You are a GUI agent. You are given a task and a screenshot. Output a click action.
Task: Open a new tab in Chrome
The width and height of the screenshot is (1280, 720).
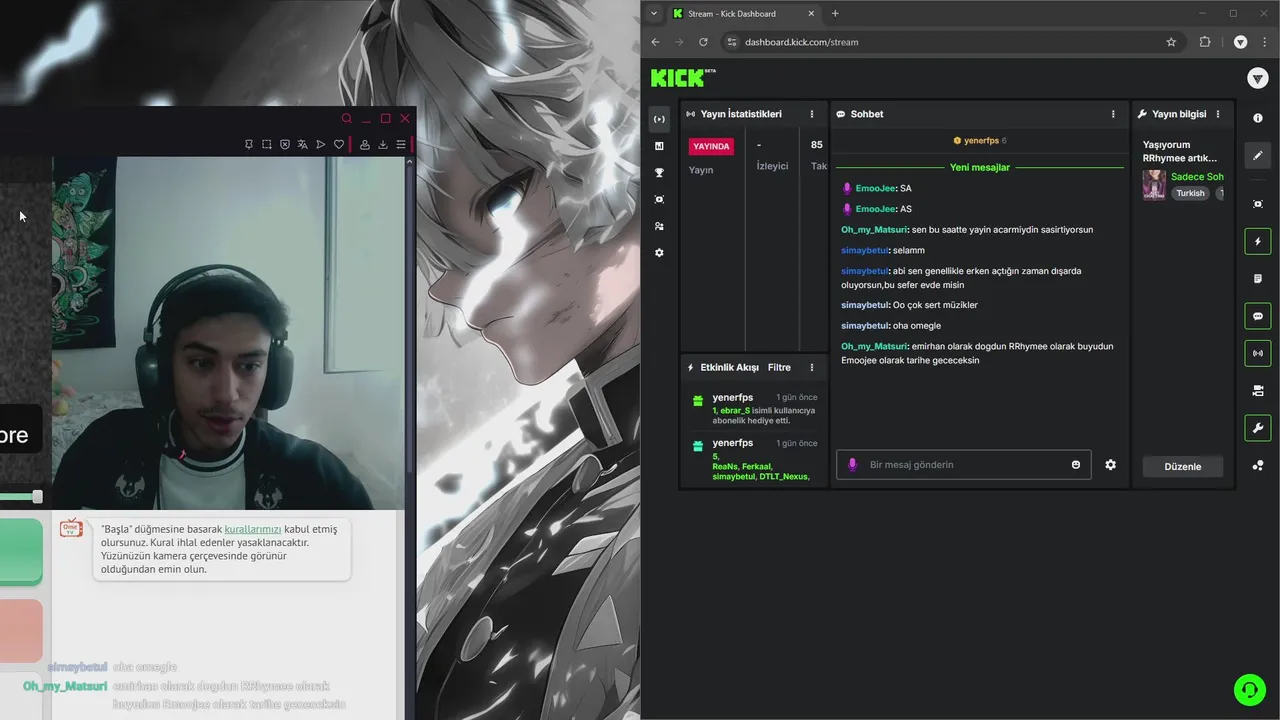coord(835,14)
